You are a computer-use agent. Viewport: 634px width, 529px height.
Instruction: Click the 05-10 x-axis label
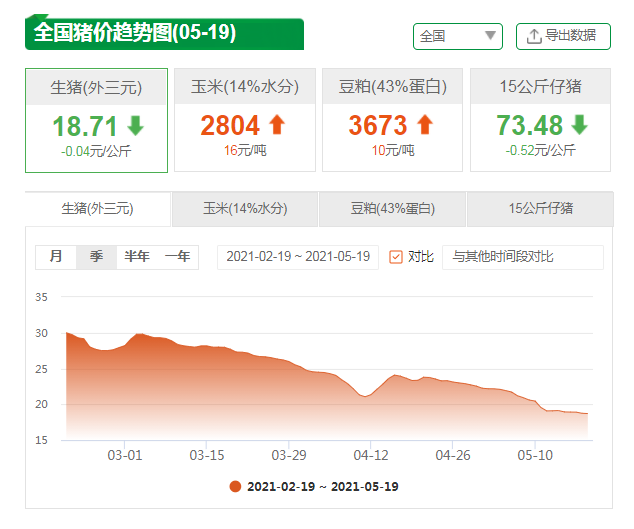click(x=535, y=456)
